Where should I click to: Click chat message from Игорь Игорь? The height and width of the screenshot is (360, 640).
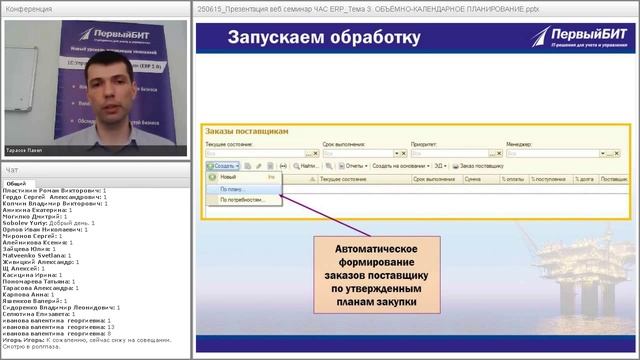coord(87,343)
